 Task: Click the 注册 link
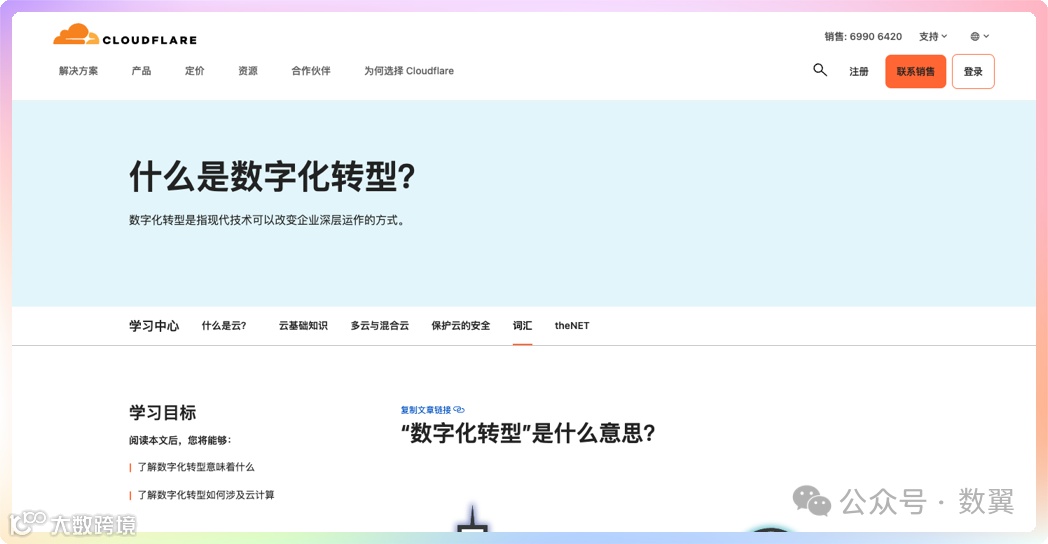click(859, 72)
